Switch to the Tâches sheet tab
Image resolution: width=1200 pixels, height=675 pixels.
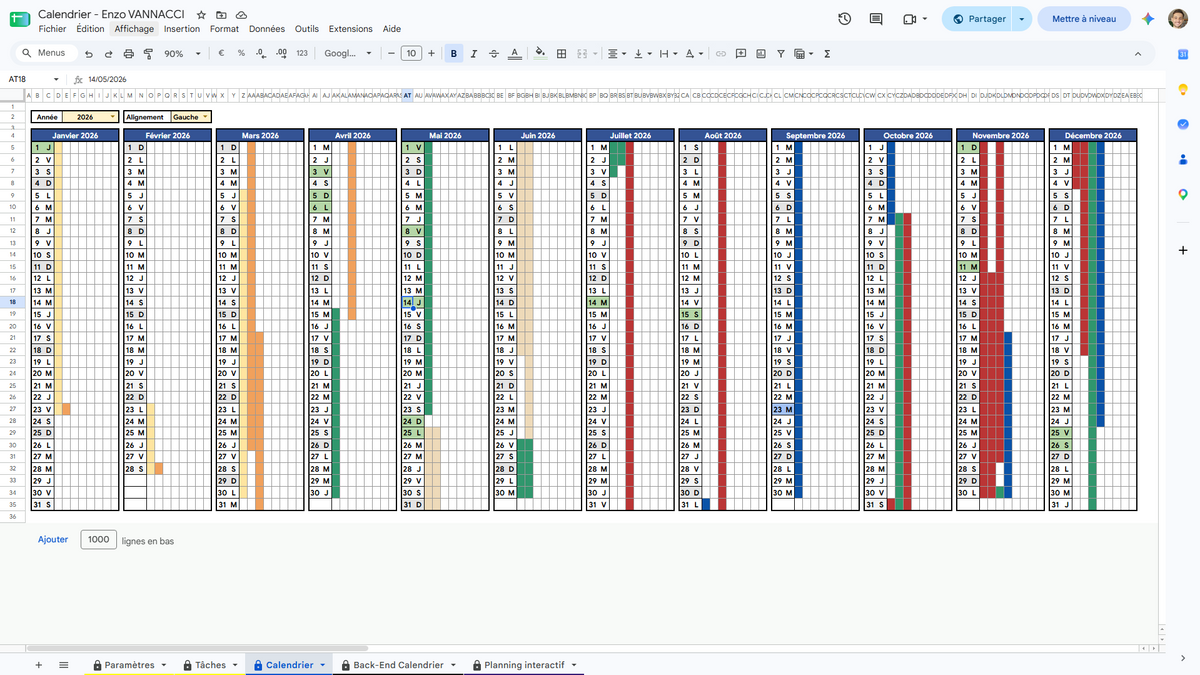click(x=210, y=665)
